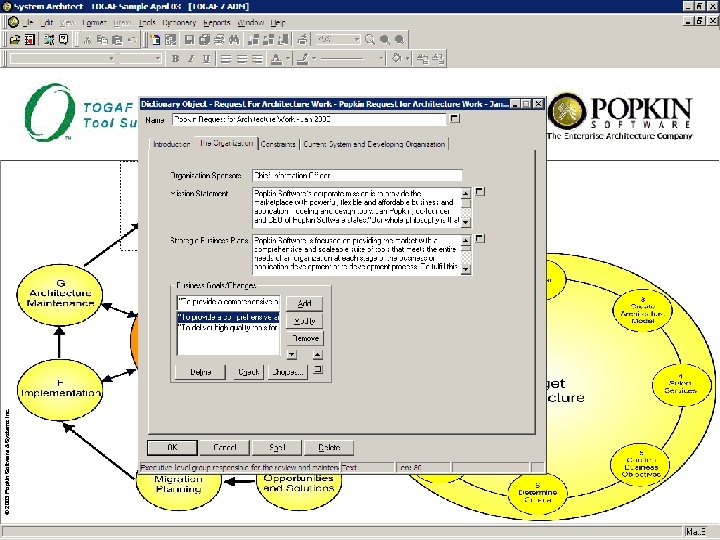720x540 pixels.
Task: Open the Edit menu
Action: coord(47,22)
